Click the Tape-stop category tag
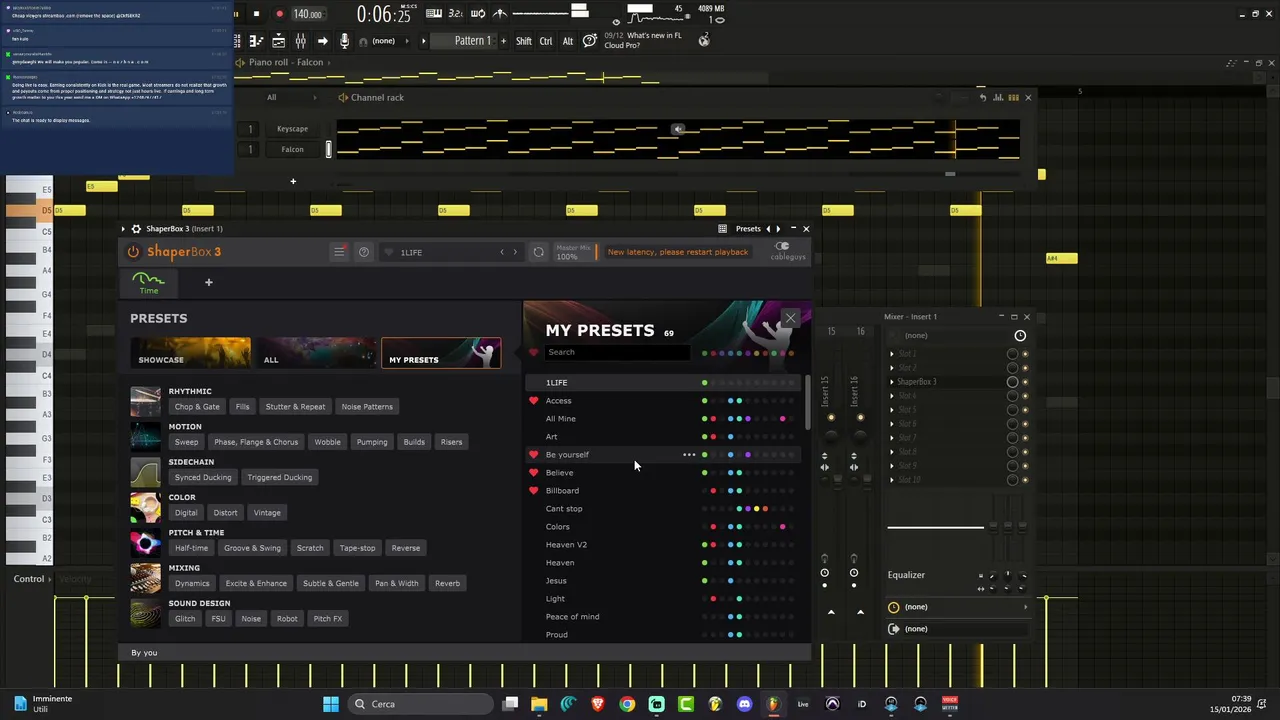This screenshot has width=1280, height=720. (357, 548)
